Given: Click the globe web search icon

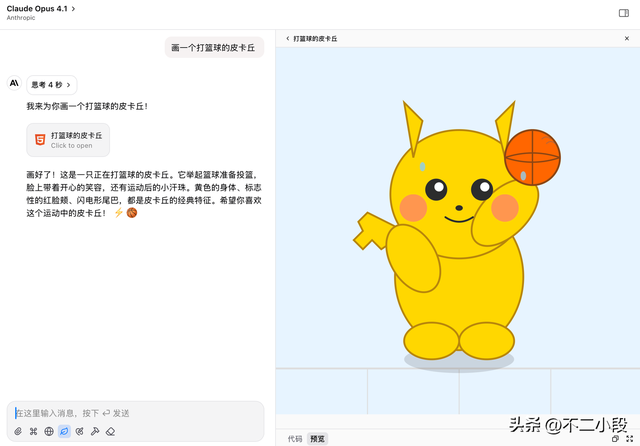Looking at the screenshot, I should pos(49,431).
